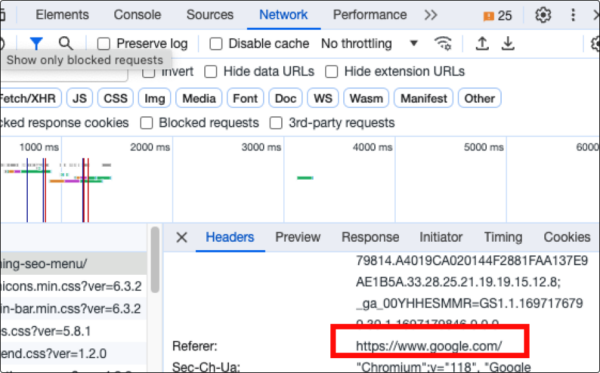Show more DevTools tabs via chevrons

pos(430,15)
